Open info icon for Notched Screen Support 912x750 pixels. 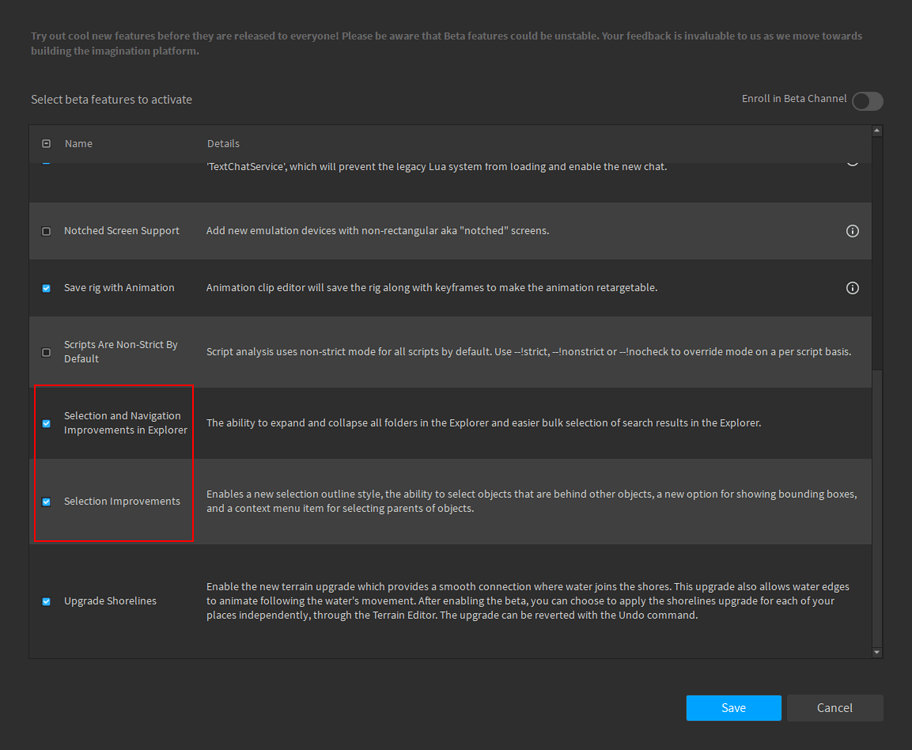click(852, 231)
